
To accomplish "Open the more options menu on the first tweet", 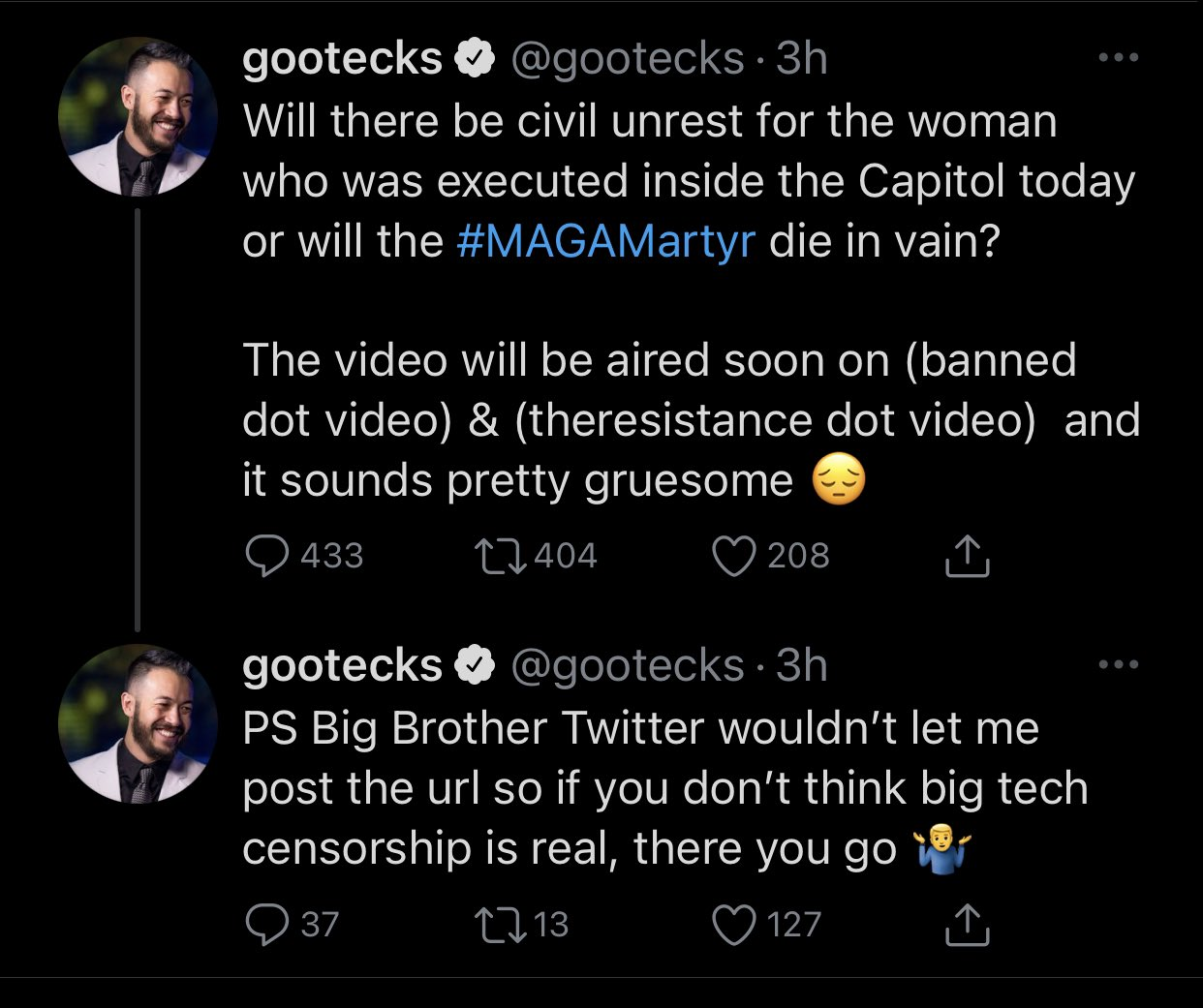I will [1119, 58].
